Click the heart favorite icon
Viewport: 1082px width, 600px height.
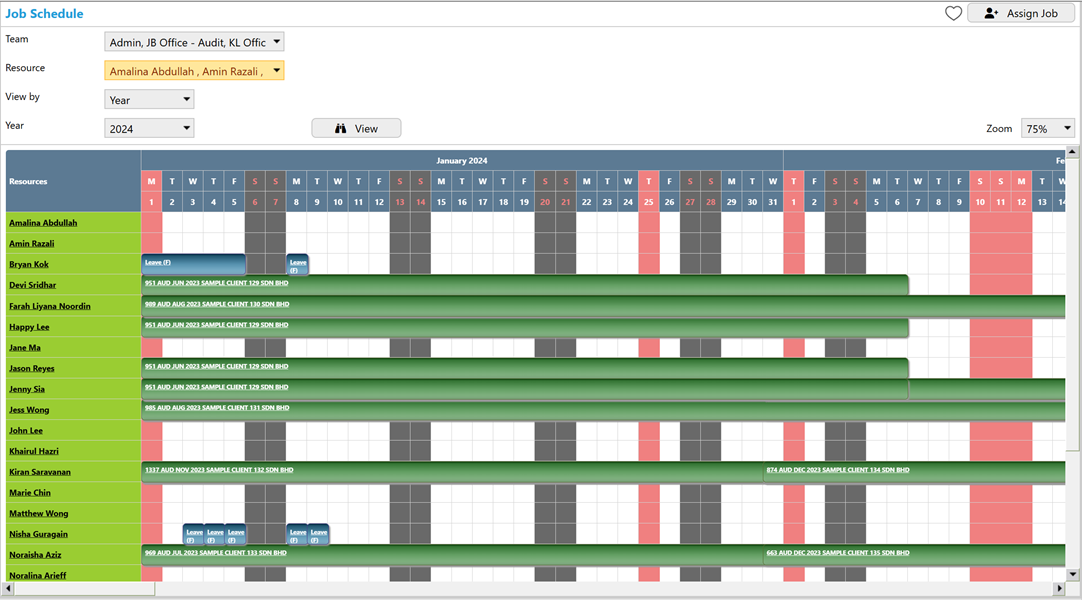[x=953, y=13]
